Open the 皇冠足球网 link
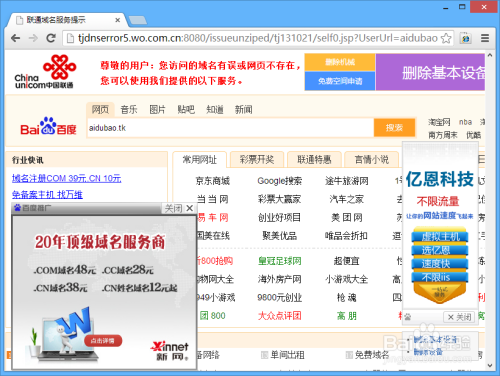The width and height of the screenshot is (500, 376). [x=280, y=261]
